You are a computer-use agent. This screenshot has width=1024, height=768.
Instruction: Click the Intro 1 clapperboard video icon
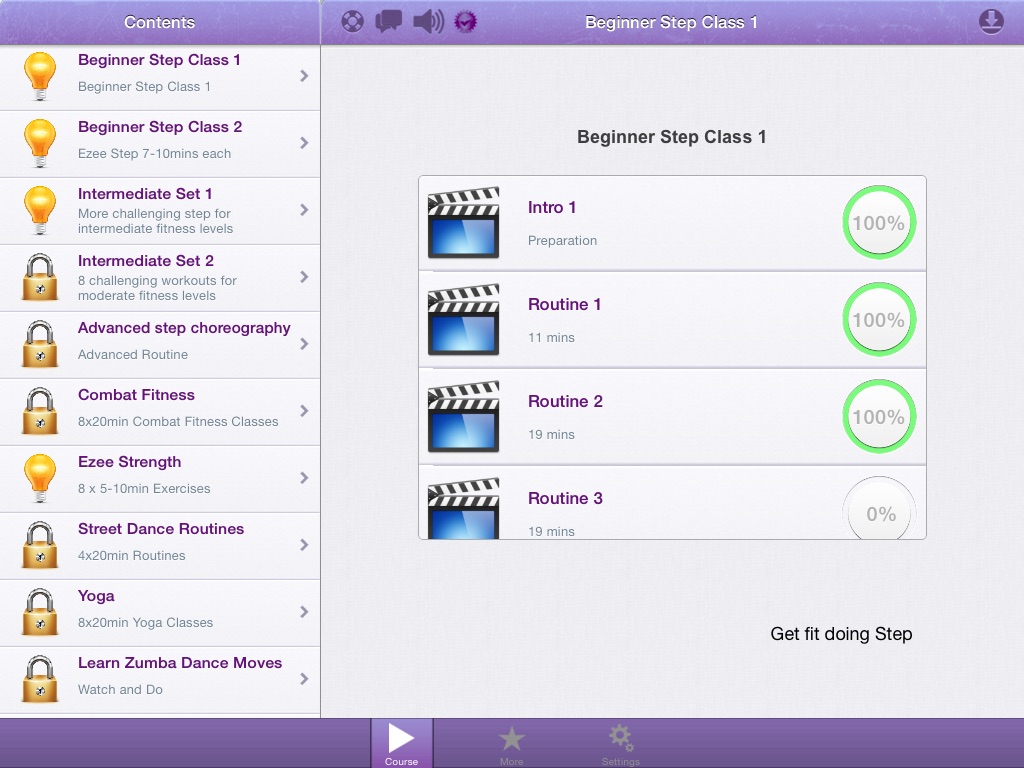coord(464,223)
